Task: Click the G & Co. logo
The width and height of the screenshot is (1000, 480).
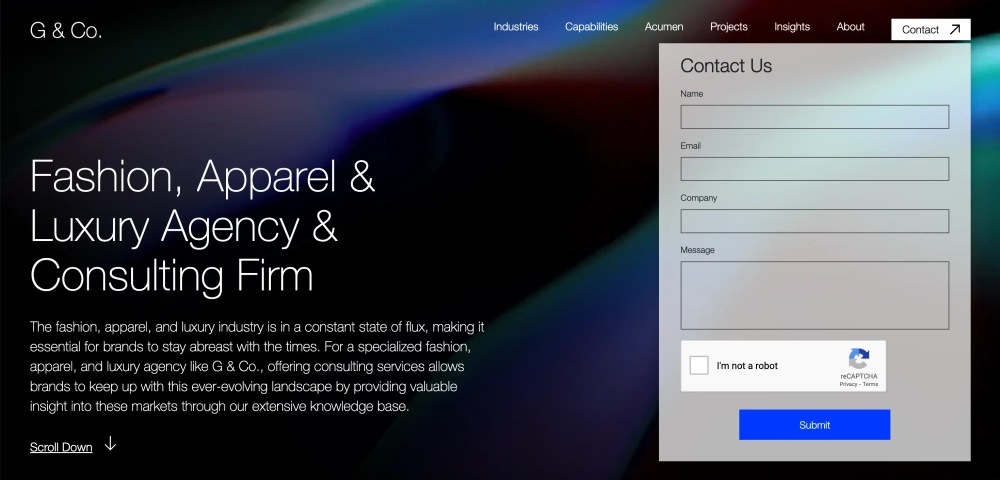Action: pyautogui.click(x=66, y=31)
